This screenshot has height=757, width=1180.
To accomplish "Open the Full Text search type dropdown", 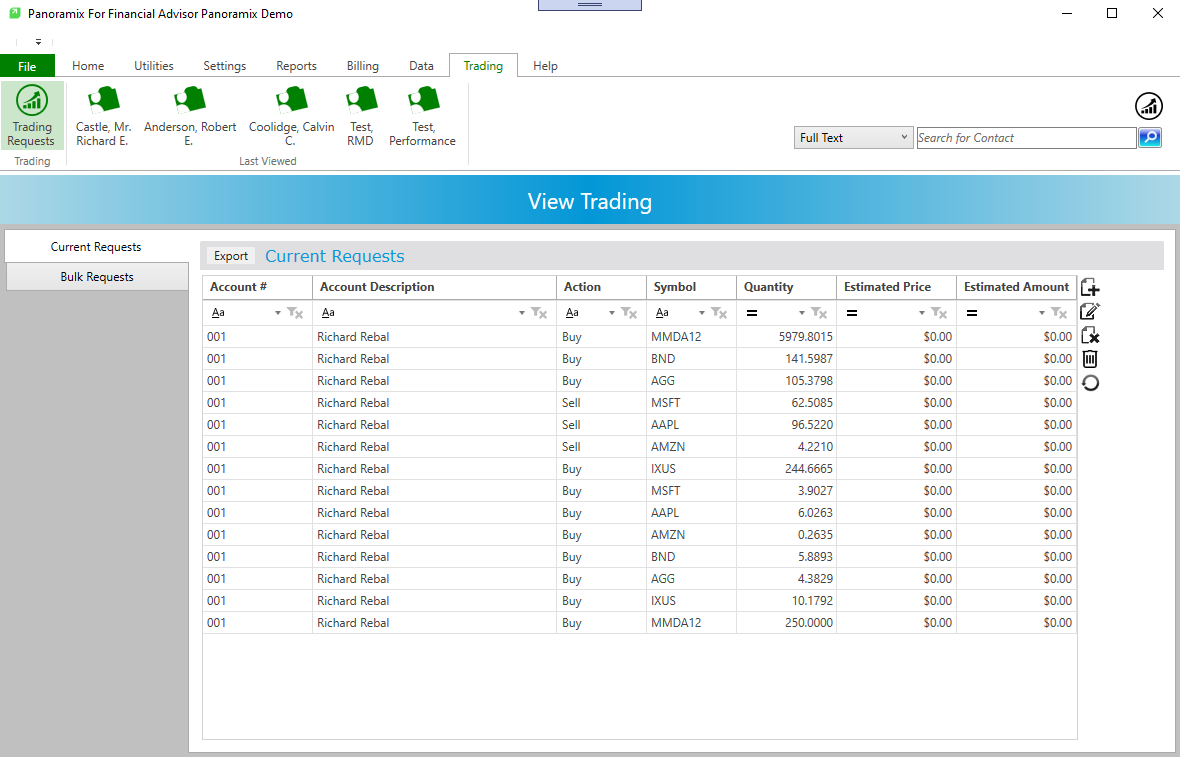I will tap(853, 138).
